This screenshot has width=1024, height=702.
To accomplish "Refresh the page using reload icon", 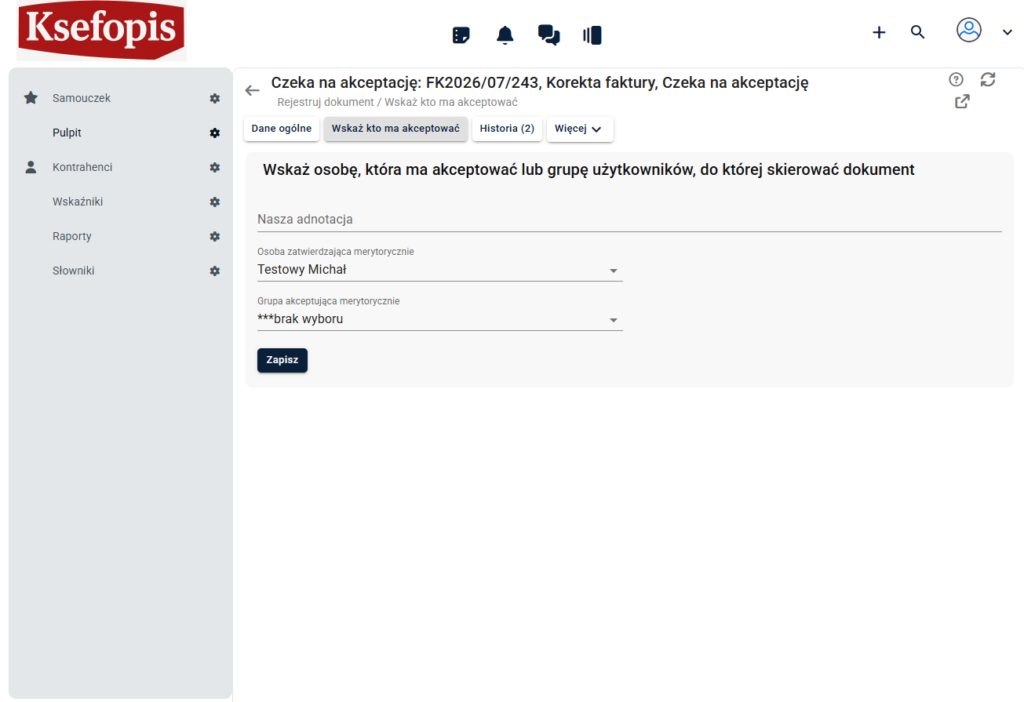I will click(x=988, y=80).
